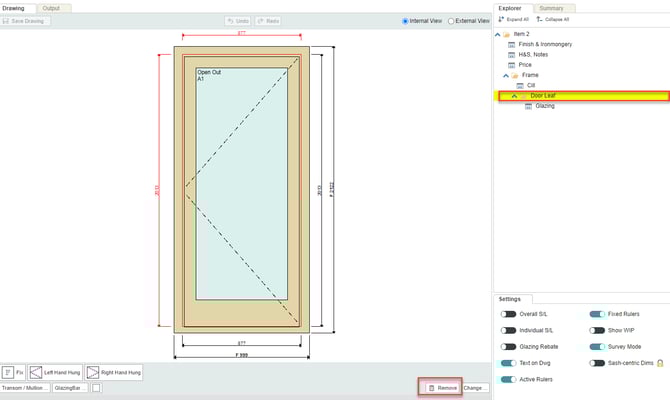The width and height of the screenshot is (670, 400).
Task: Open the Summary tab
Action: (551, 8)
